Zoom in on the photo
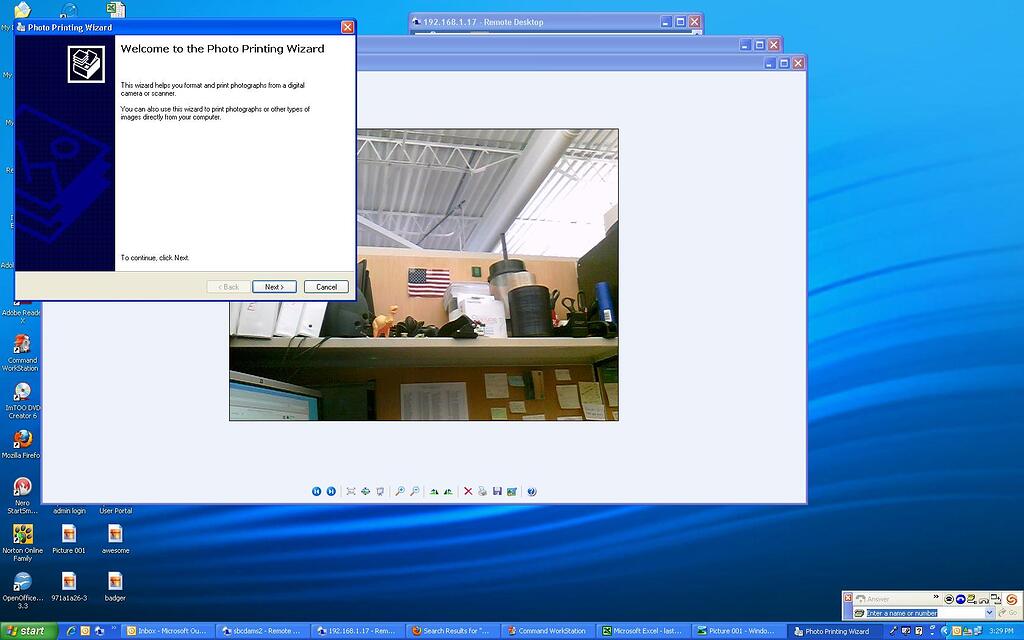The height and width of the screenshot is (640, 1024). point(400,491)
